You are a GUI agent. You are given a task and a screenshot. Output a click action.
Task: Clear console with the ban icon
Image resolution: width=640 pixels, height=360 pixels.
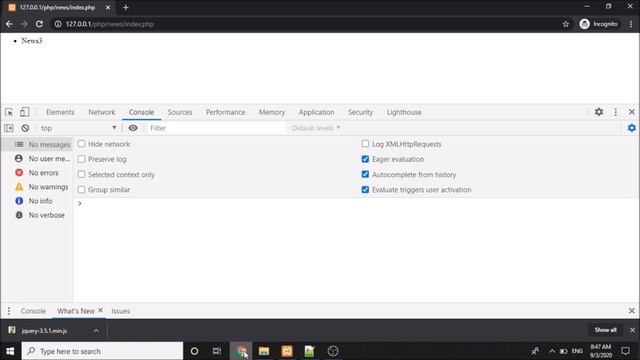(x=25, y=128)
